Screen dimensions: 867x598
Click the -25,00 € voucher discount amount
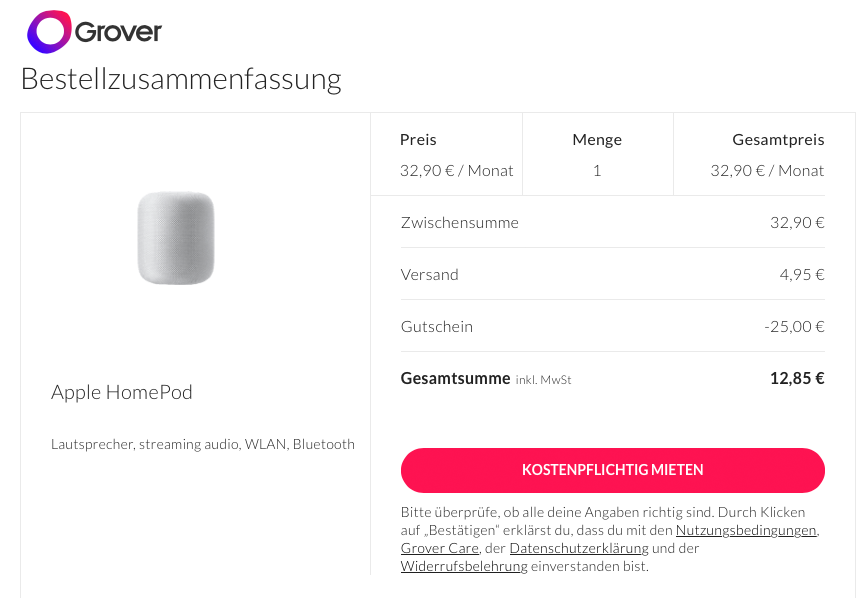[x=793, y=326]
